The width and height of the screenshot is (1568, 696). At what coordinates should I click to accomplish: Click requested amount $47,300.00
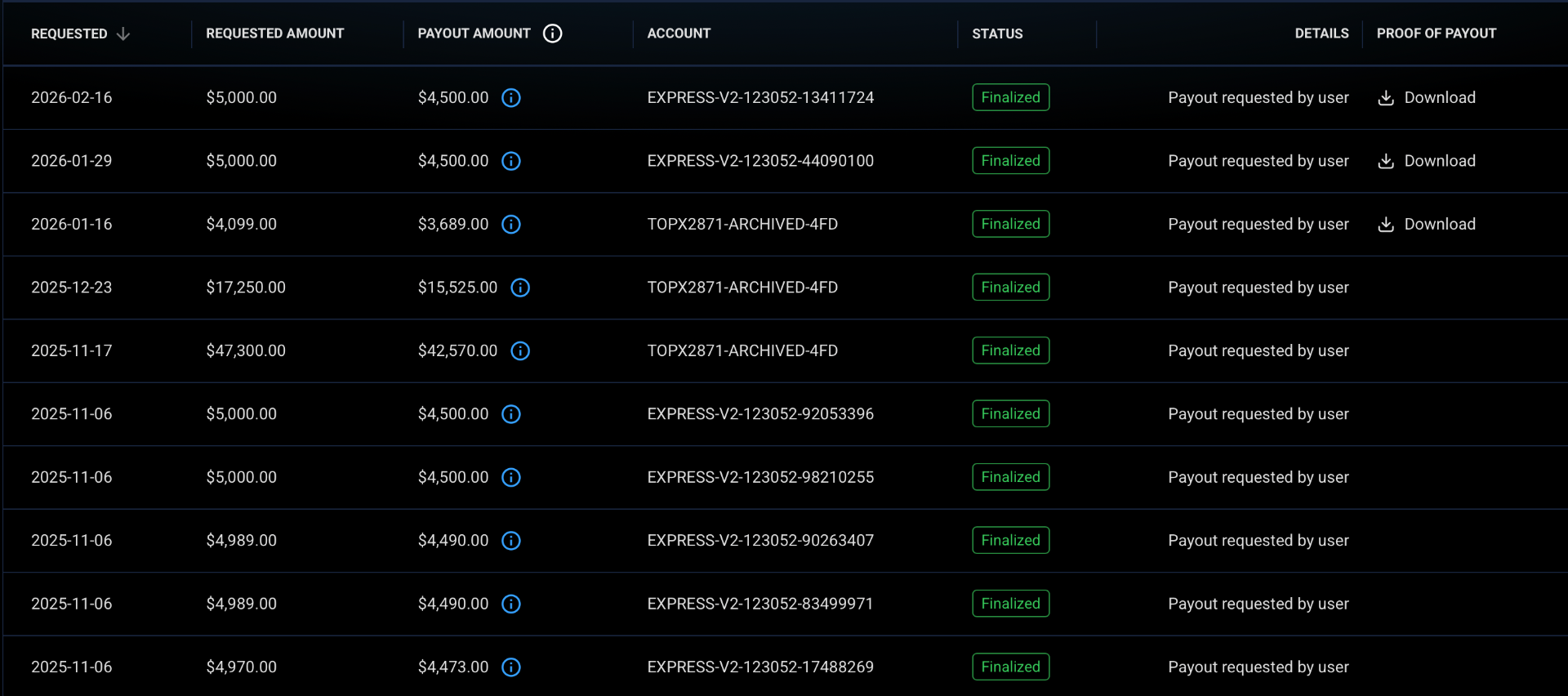(x=246, y=351)
